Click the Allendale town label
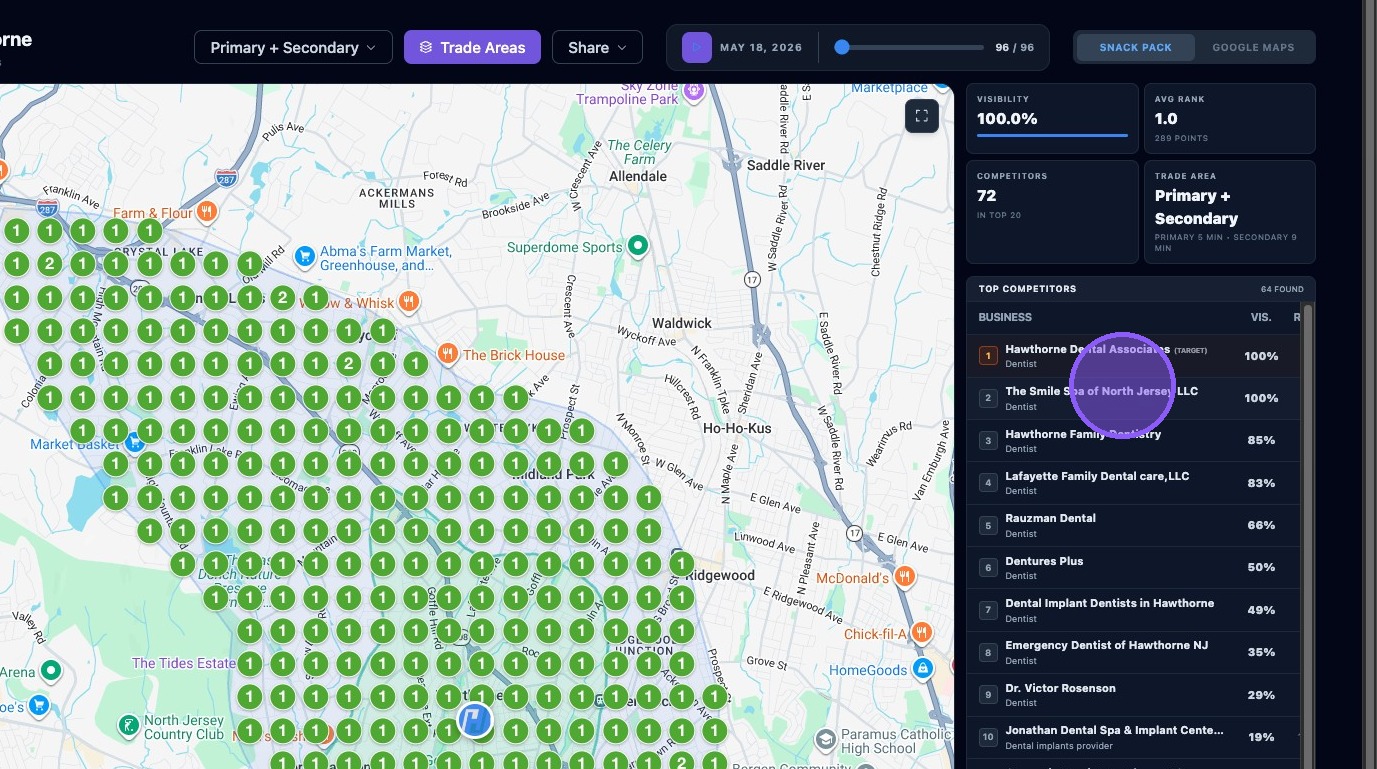Image resolution: width=1377 pixels, height=769 pixels. pyautogui.click(x=638, y=176)
